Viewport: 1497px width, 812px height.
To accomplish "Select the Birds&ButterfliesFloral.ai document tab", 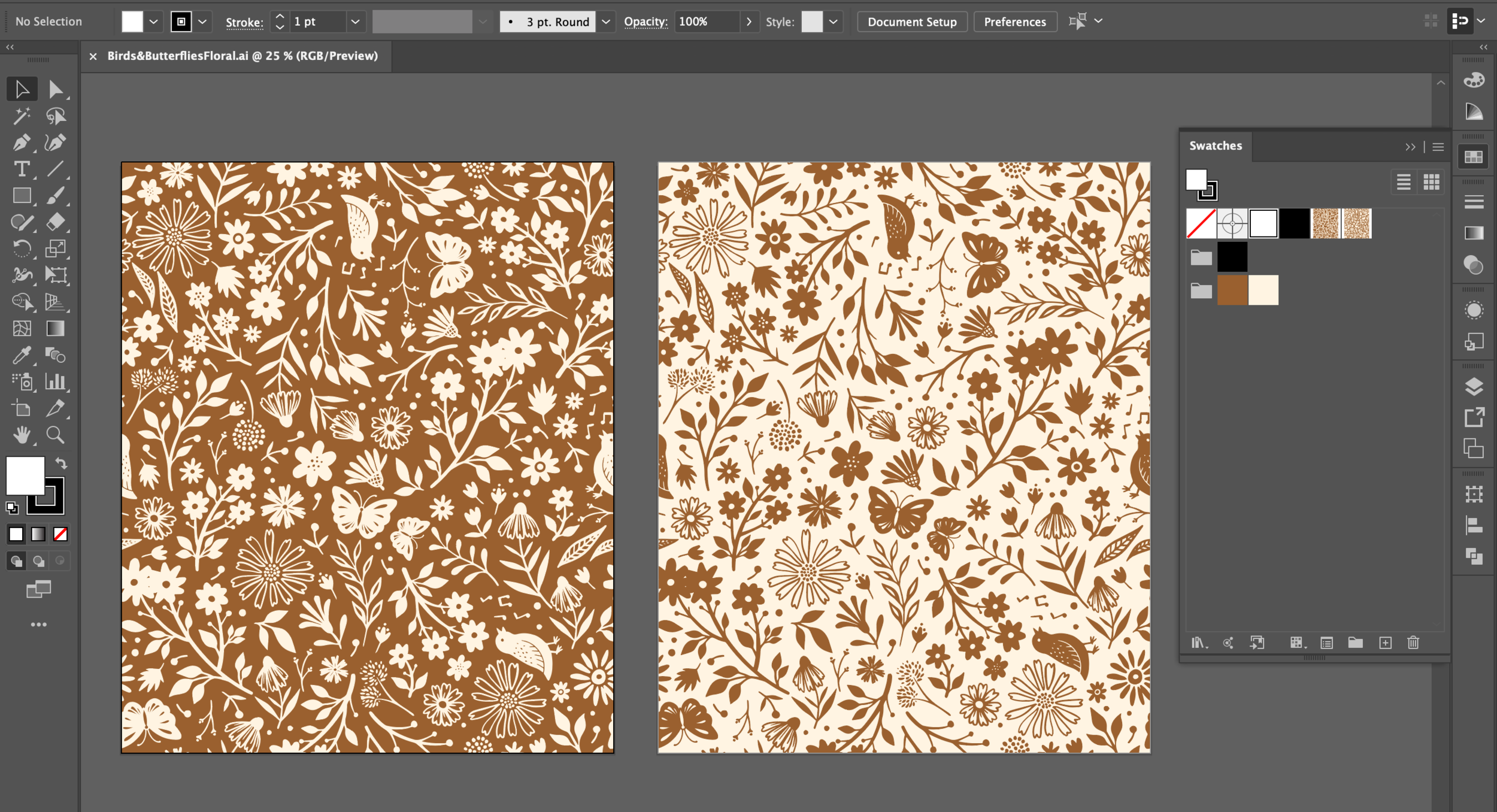I will 242,56.
